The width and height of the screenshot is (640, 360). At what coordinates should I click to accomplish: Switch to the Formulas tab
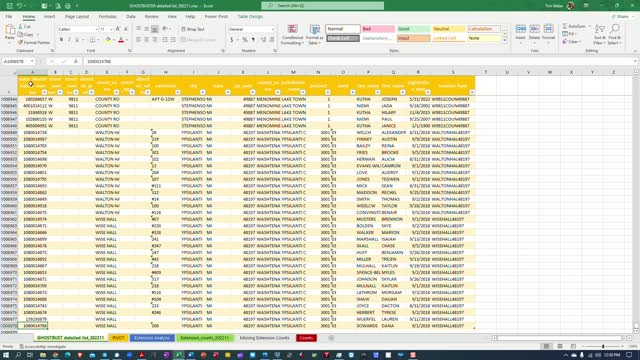[107, 17]
